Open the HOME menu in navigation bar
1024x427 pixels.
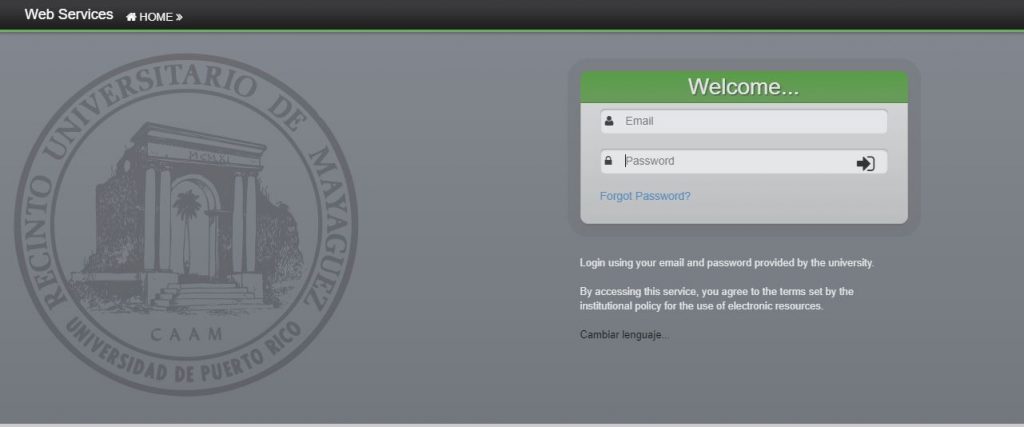pyautogui.click(x=154, y=17)
